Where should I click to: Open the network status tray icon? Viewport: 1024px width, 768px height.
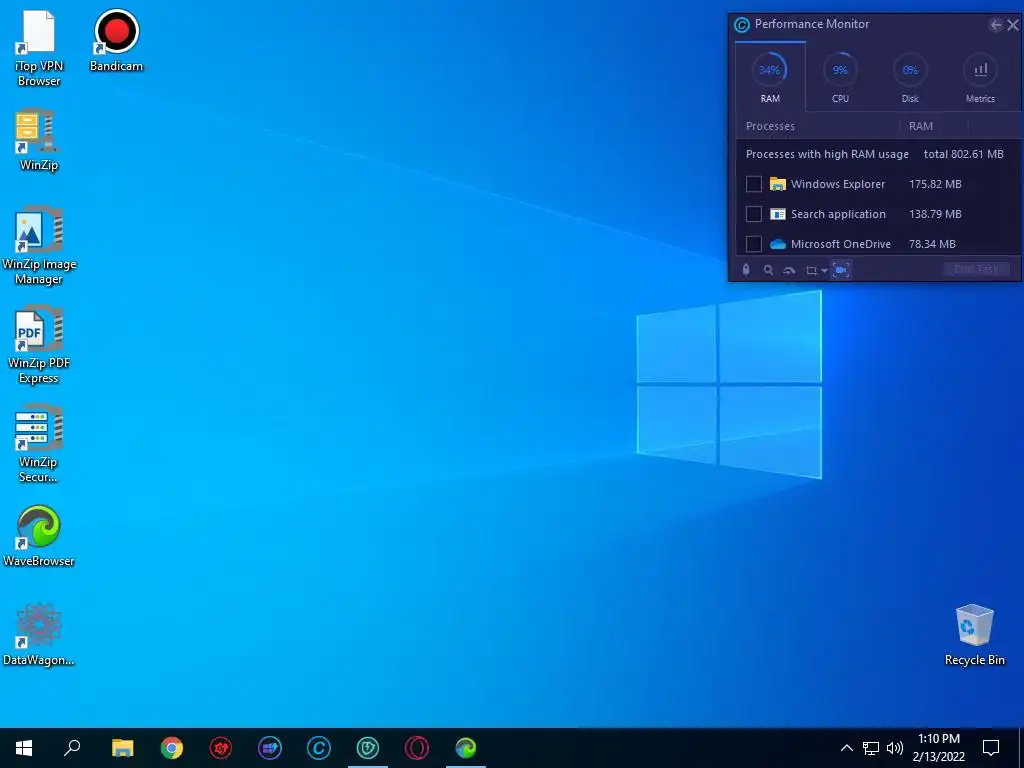[x=871, y=748]
